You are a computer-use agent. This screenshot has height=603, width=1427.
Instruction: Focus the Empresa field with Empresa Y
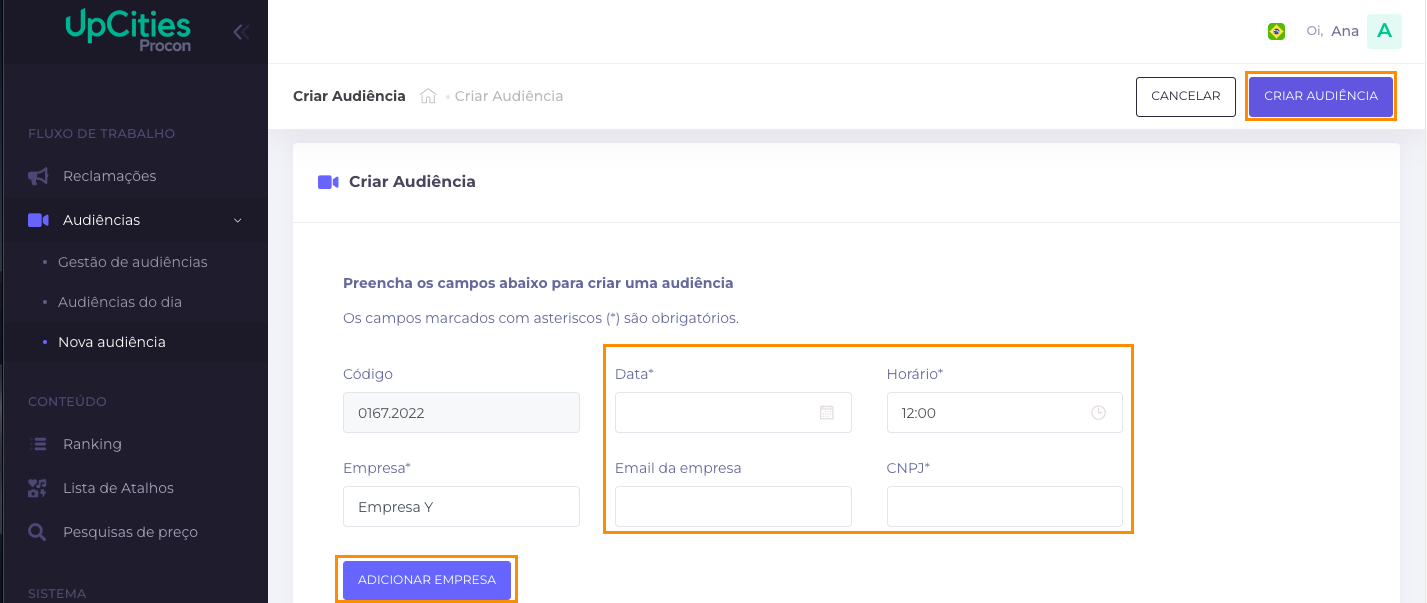(461, 506)
